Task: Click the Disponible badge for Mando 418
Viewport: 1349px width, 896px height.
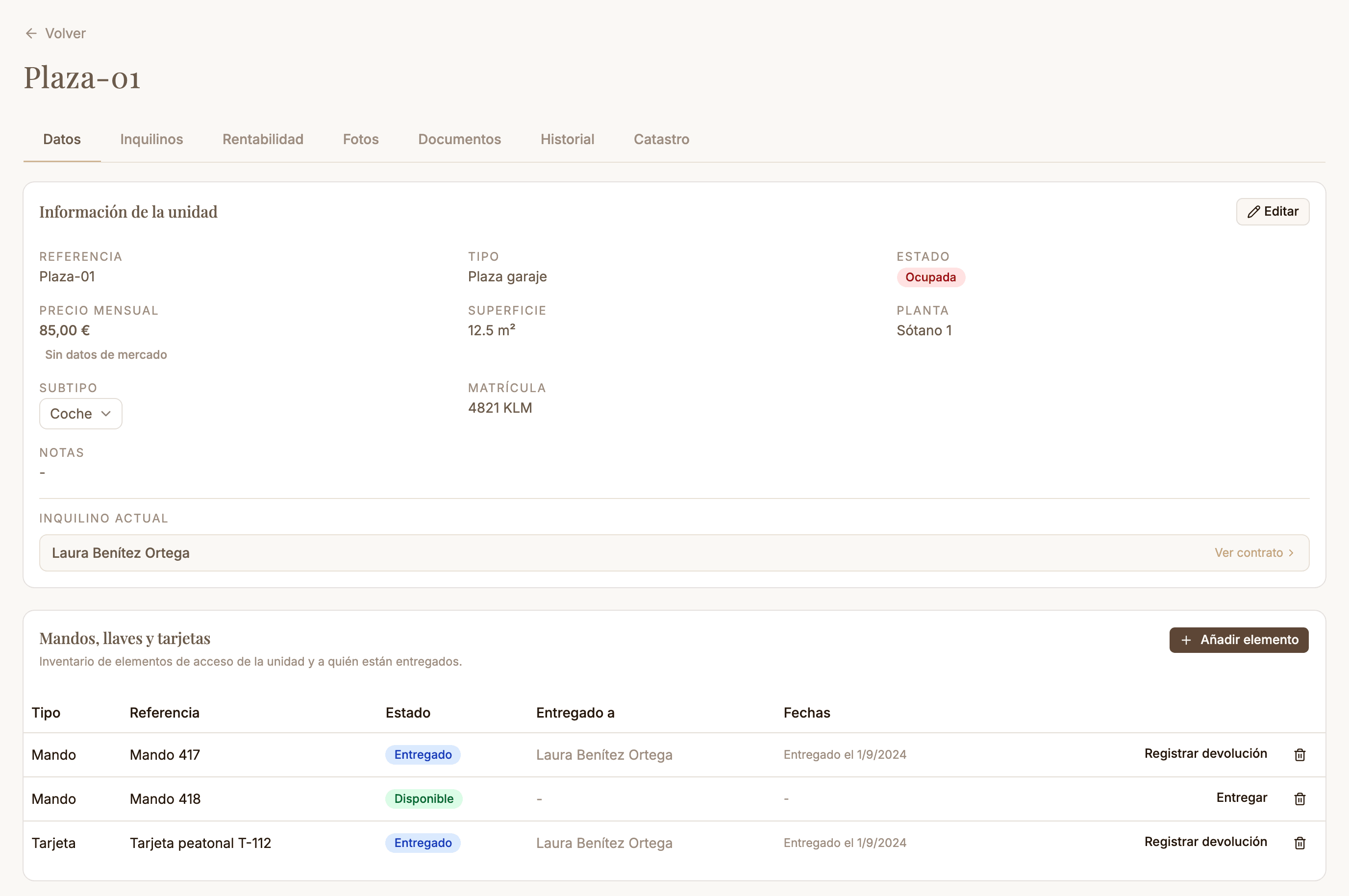Action: (424, 798)
